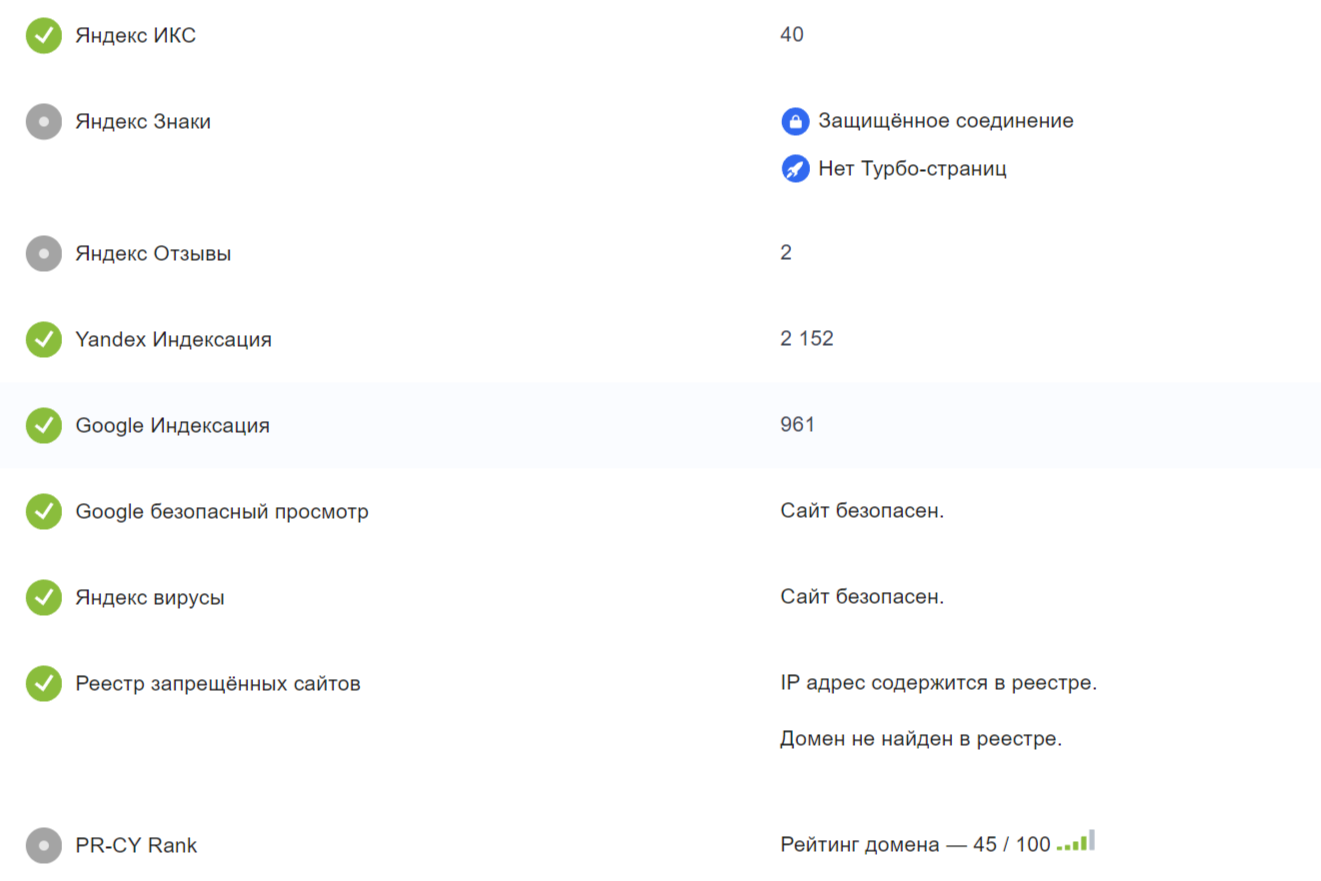Click the blue rocket Турбо-страниц icon
The height and width of the screenshot is (881, 1321).
(x=795, y=169)
